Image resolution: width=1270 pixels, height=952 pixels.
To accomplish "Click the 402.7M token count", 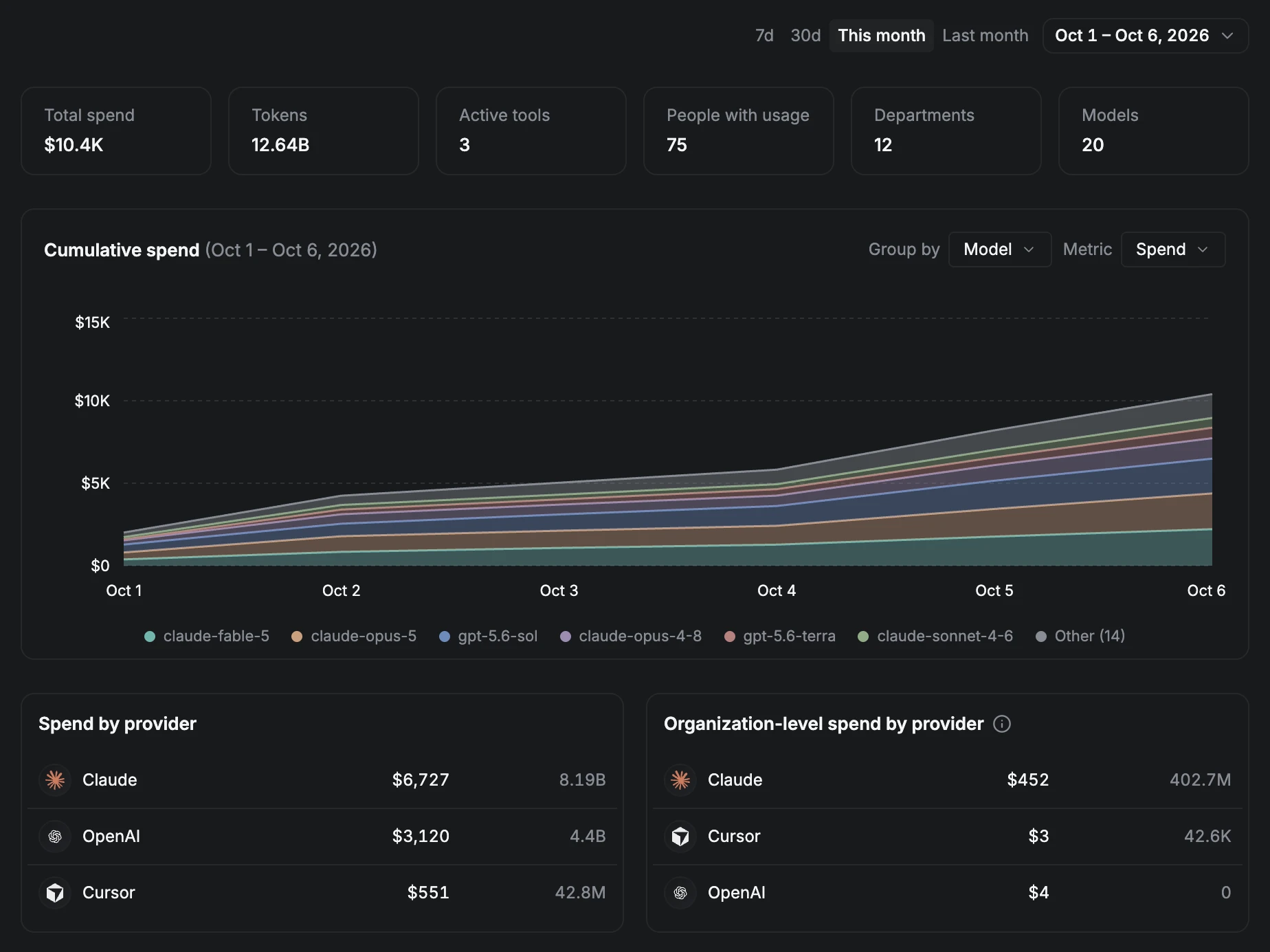I will (x=1200, y=780).
